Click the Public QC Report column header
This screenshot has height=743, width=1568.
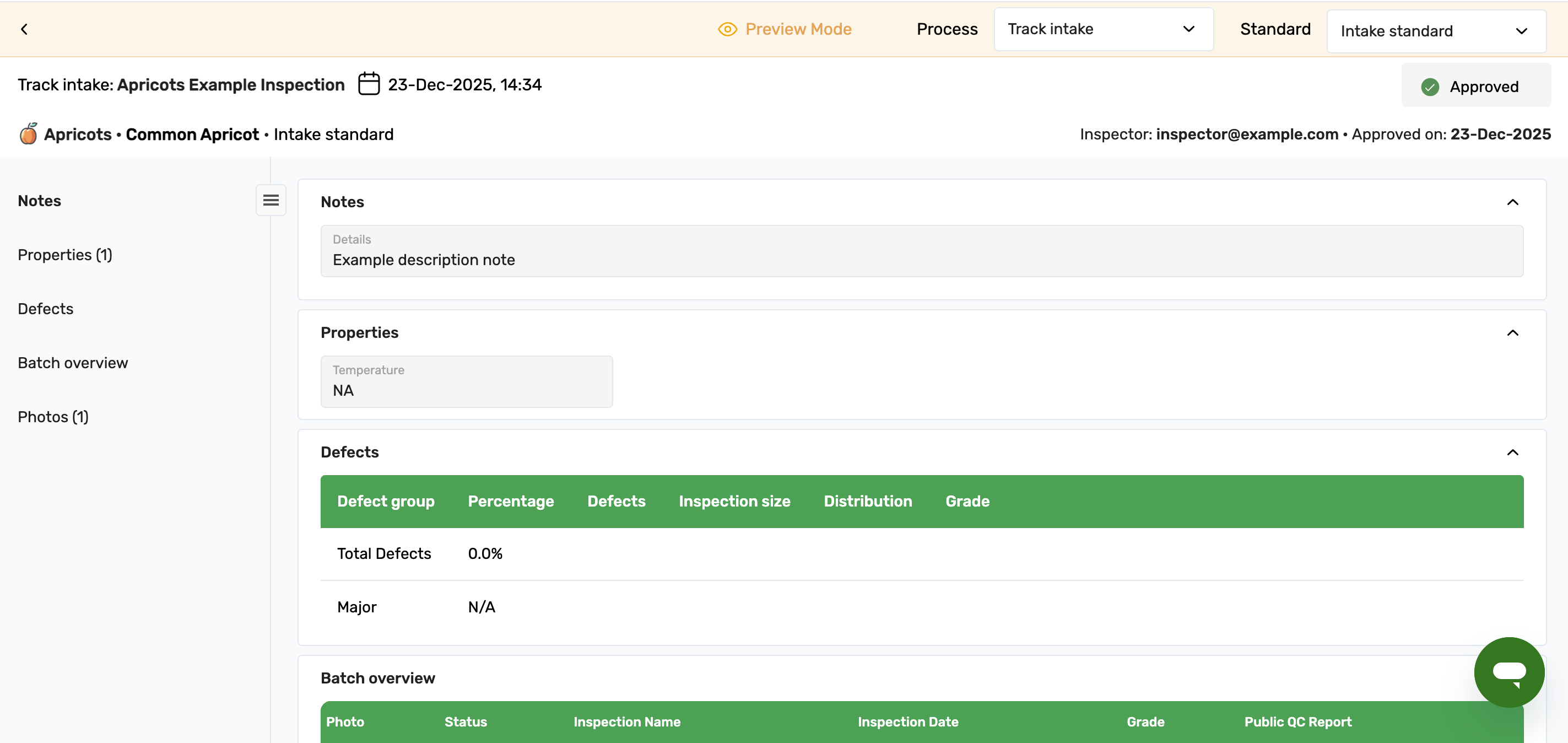(1297, 722)
